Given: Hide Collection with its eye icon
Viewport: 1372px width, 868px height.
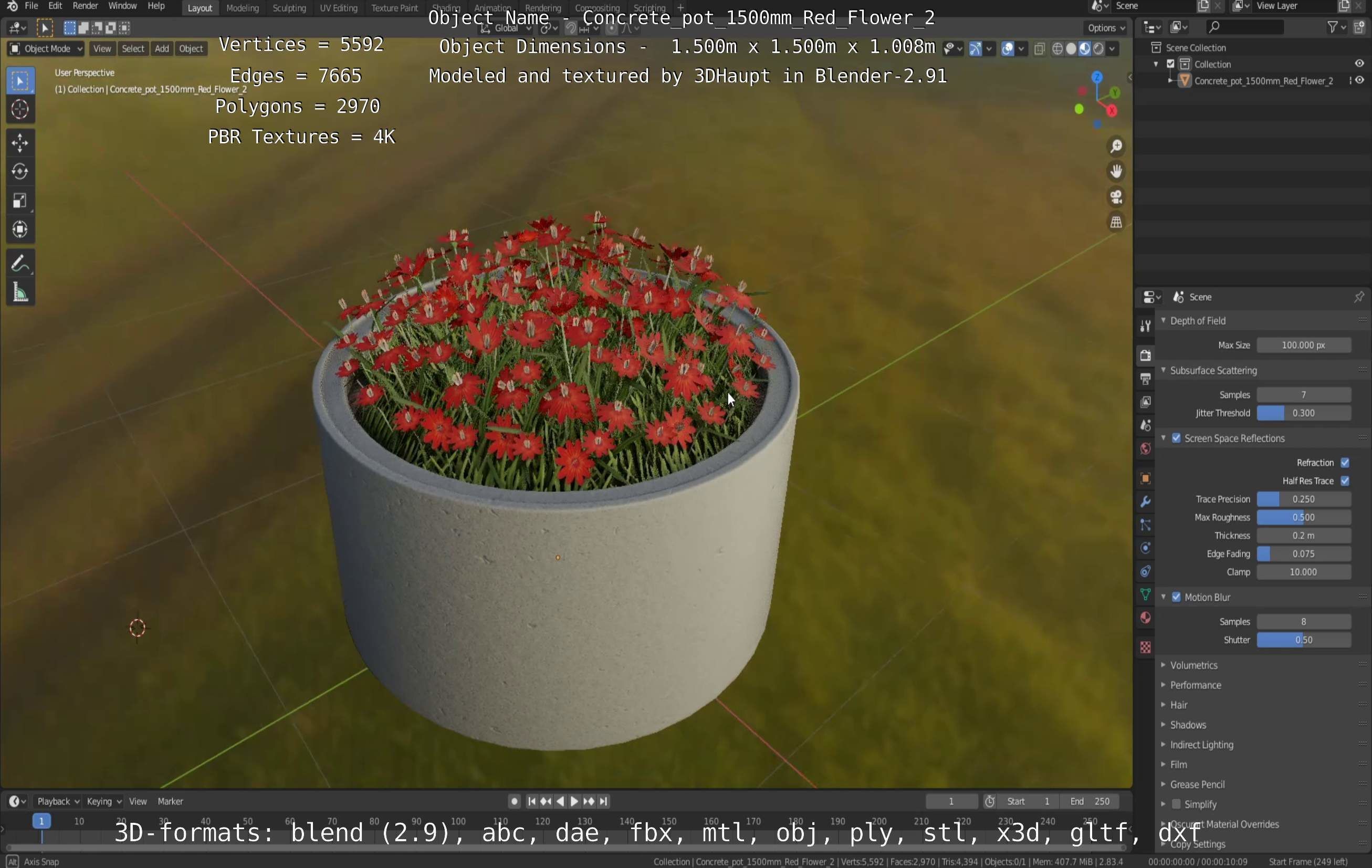Looking at the screenshot, I should 1359,64.
